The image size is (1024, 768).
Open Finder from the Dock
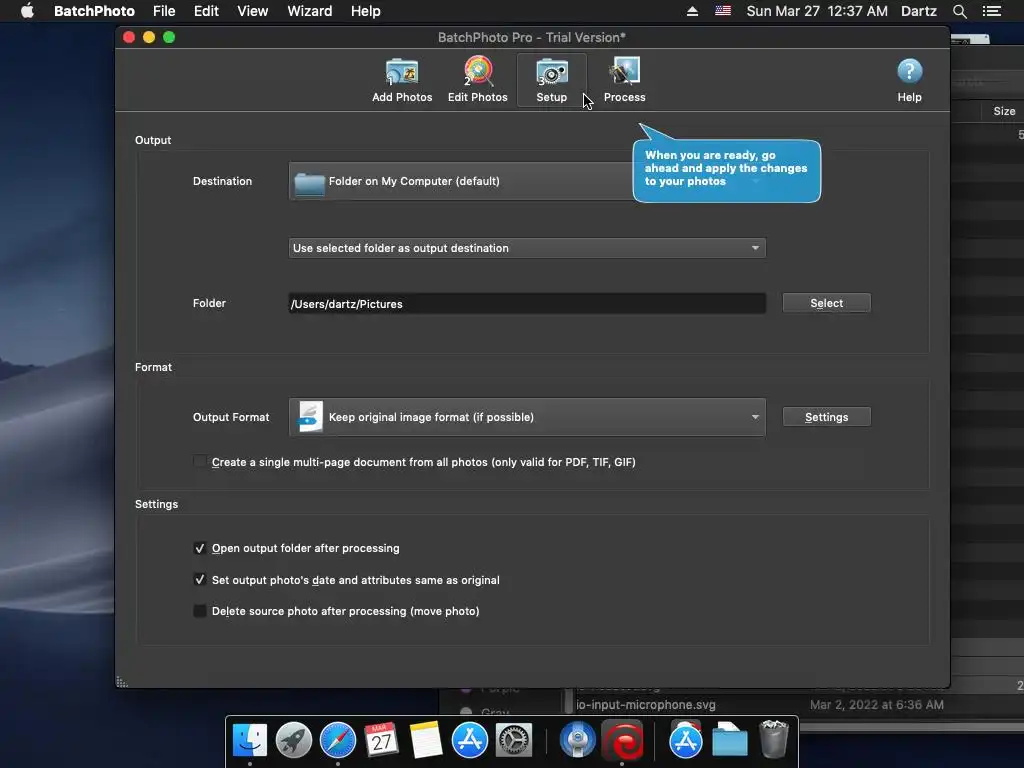tap(250, 741)
